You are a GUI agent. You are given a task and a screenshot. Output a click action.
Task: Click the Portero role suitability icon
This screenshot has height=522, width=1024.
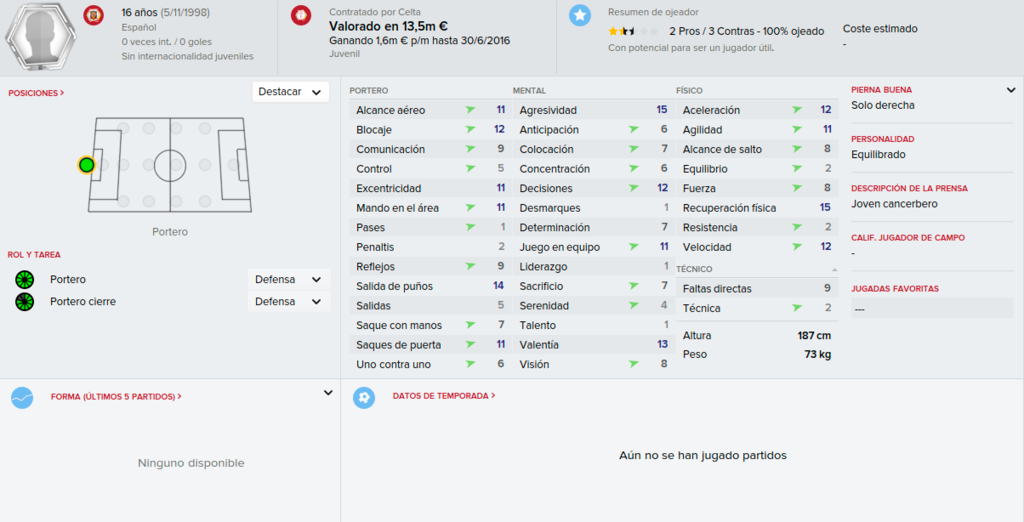(25, 280)
